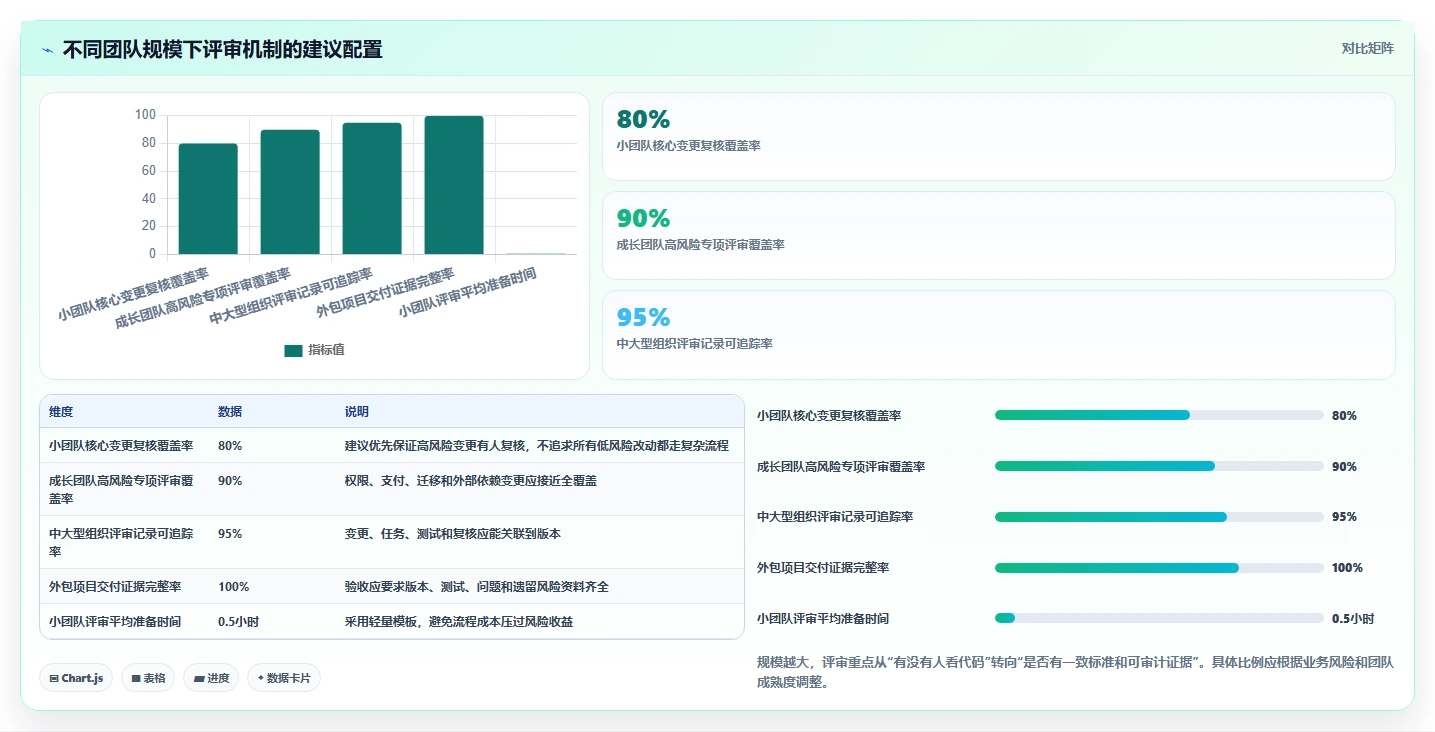Click the 中大型组织评审记录可追踪率 chart bar
The image size is (1435, 732).
tap(372, 189)
